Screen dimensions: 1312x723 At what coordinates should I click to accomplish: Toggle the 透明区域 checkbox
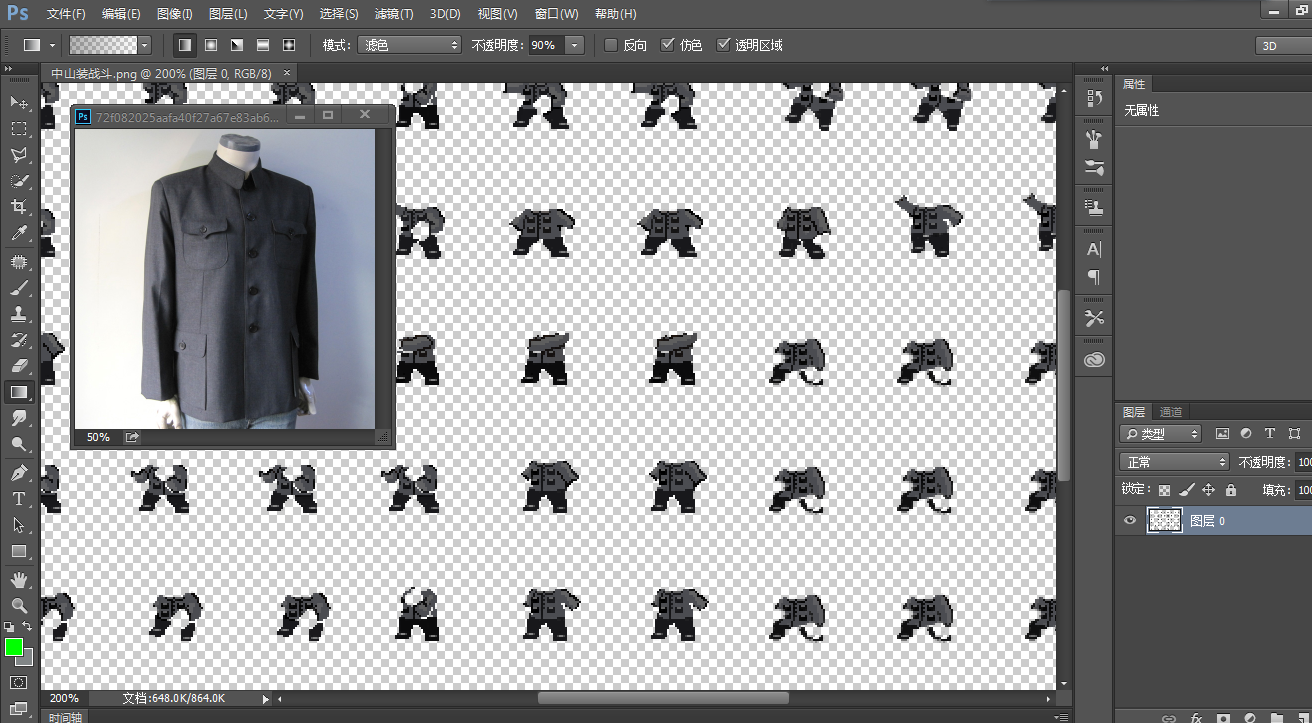tap(724, 45)
